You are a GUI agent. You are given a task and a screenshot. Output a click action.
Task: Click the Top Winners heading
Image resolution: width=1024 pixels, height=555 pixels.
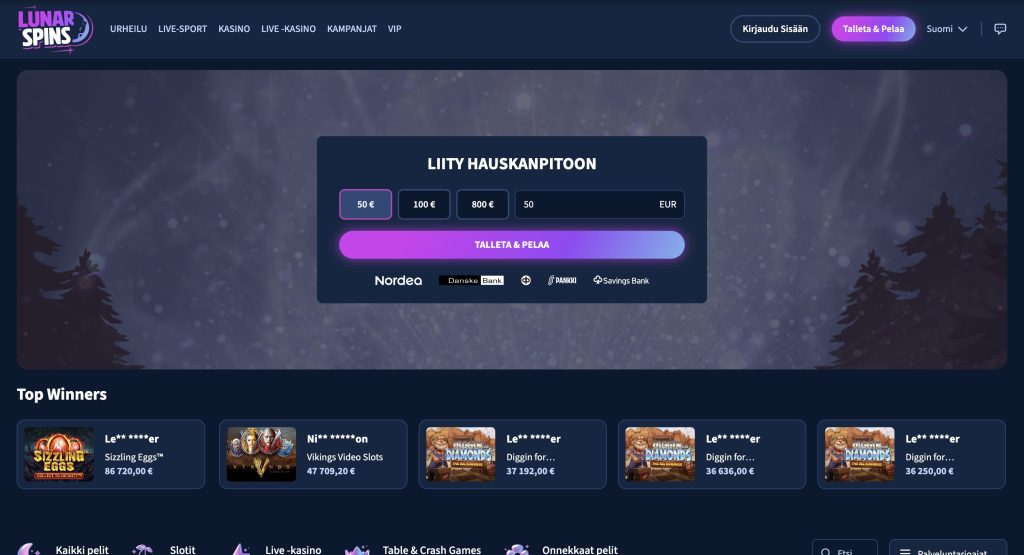click(x=61, y=394)
